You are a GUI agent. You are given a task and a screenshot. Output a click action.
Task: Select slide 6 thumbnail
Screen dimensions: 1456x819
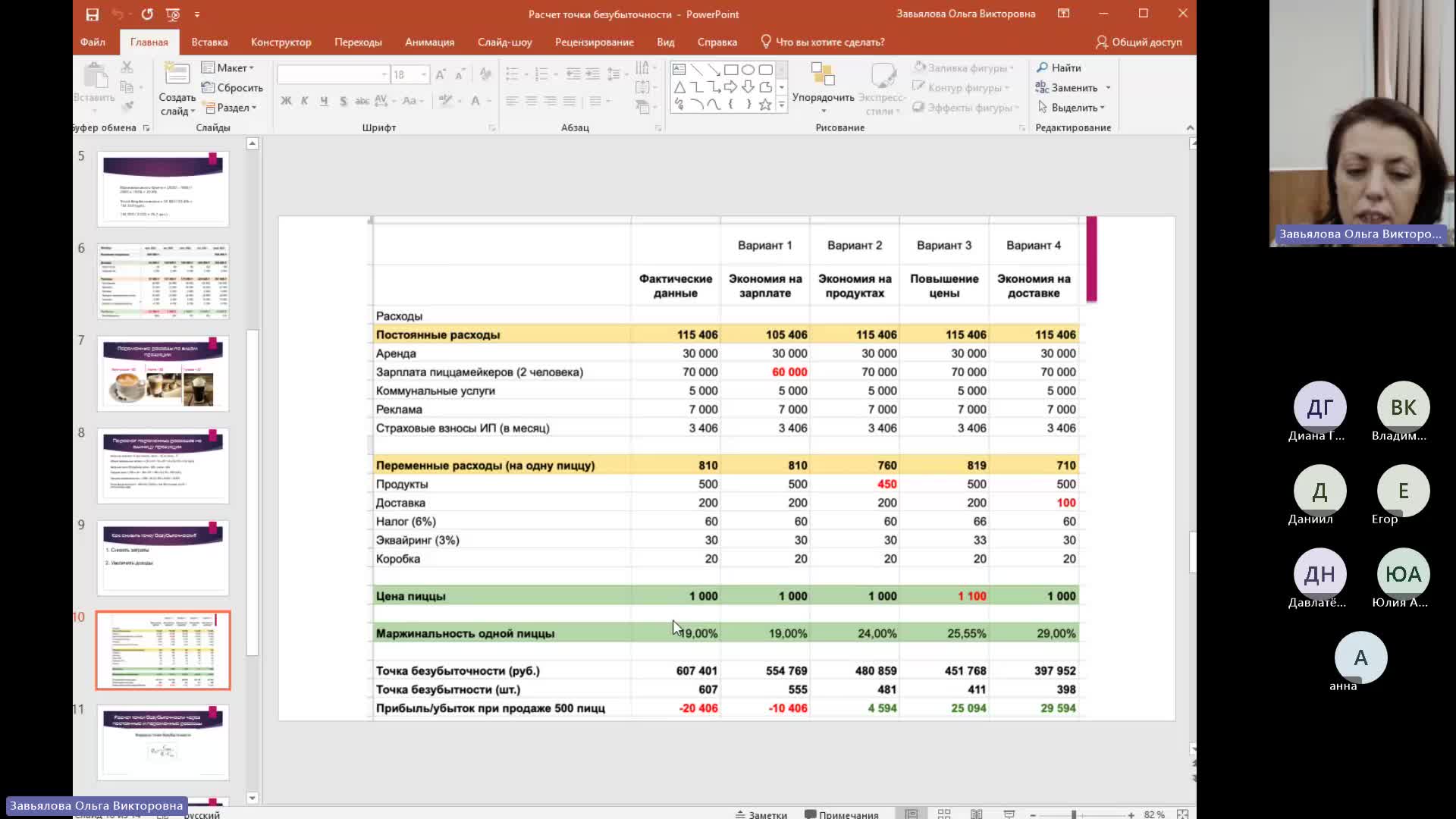click(163, 281)
